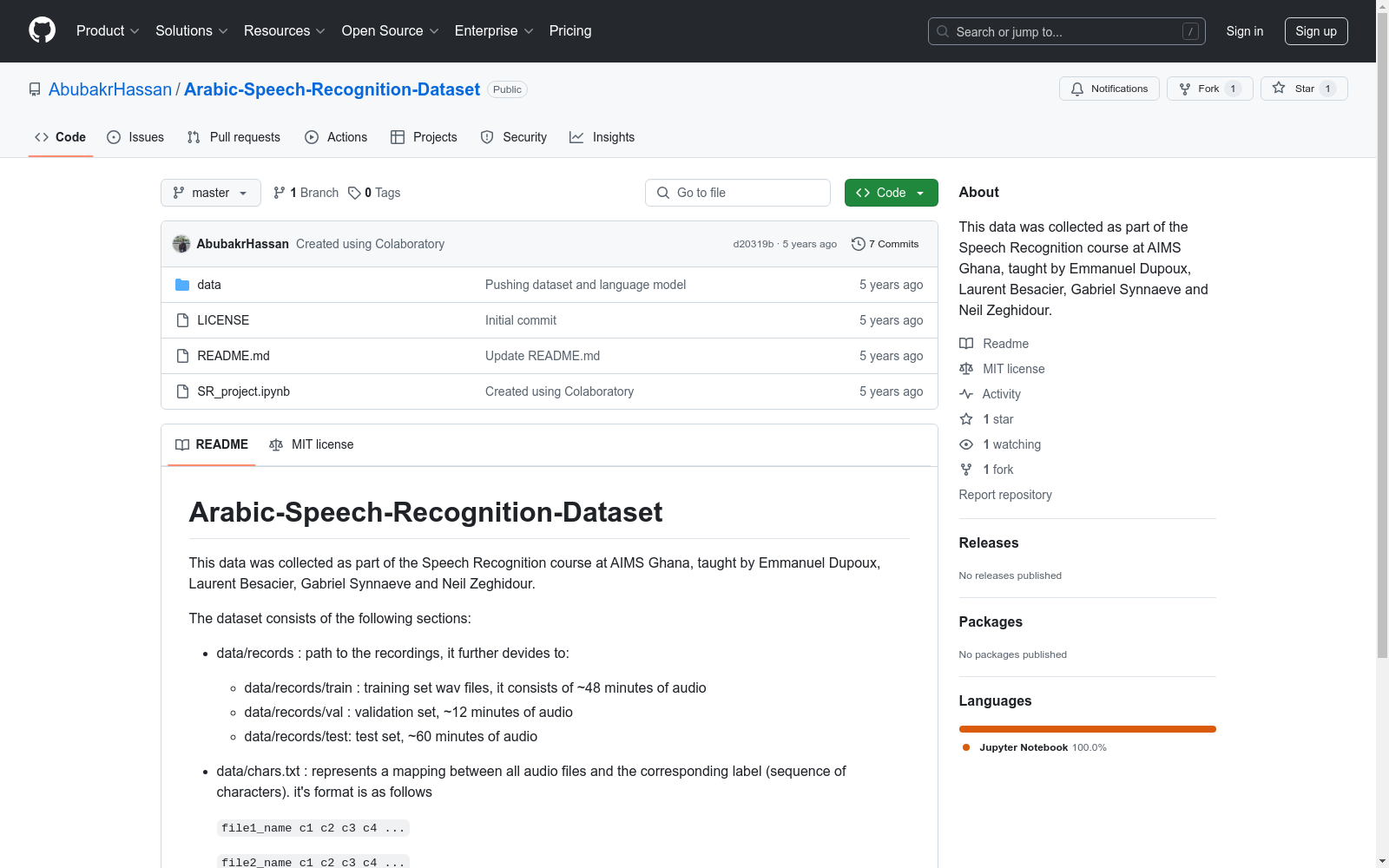The image size is (1389, 868).
Task: Expand the Enterprise menu
Action: pos(494,30)
